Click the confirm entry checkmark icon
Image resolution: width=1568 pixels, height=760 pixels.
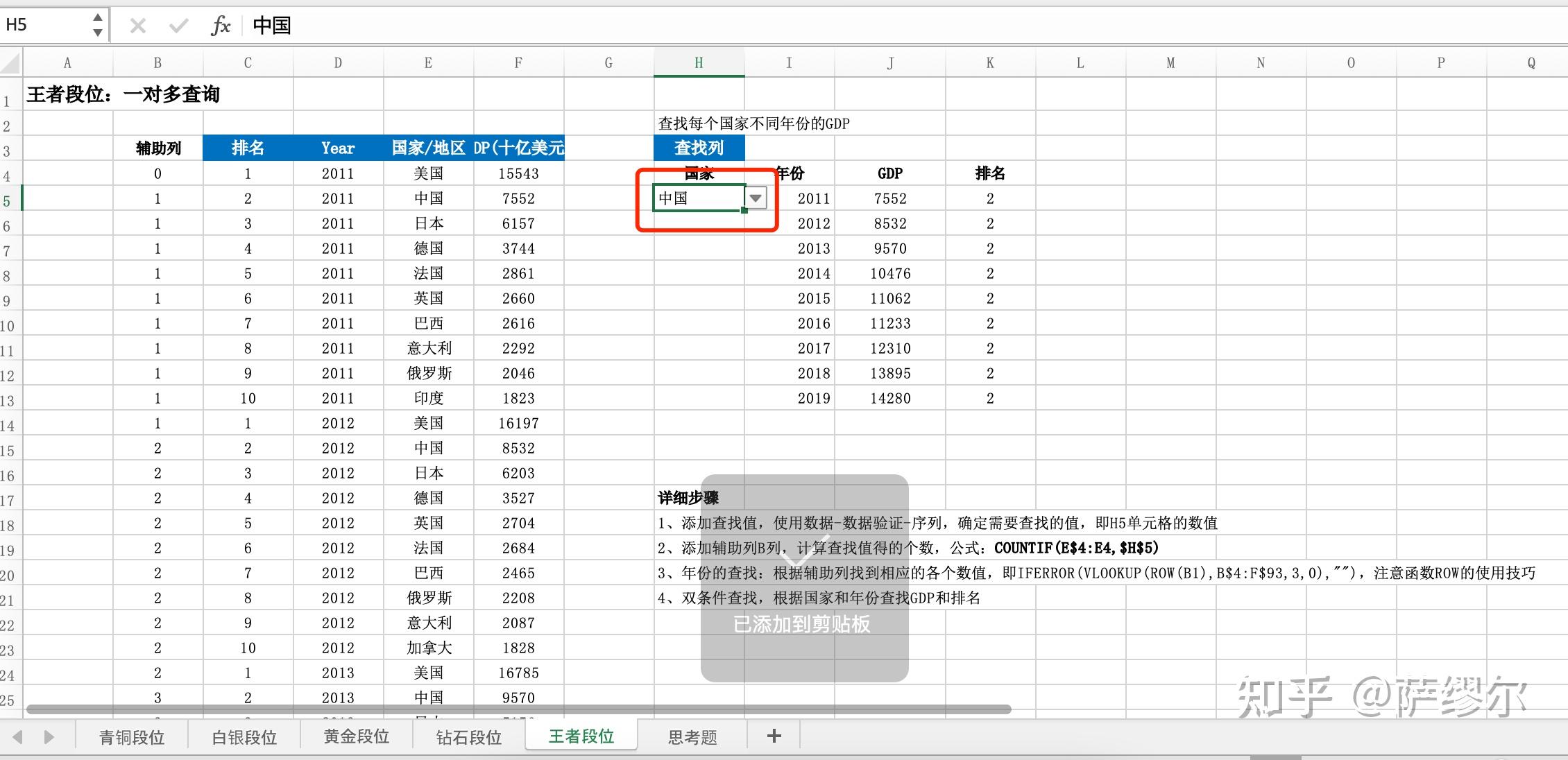point(178,26)
